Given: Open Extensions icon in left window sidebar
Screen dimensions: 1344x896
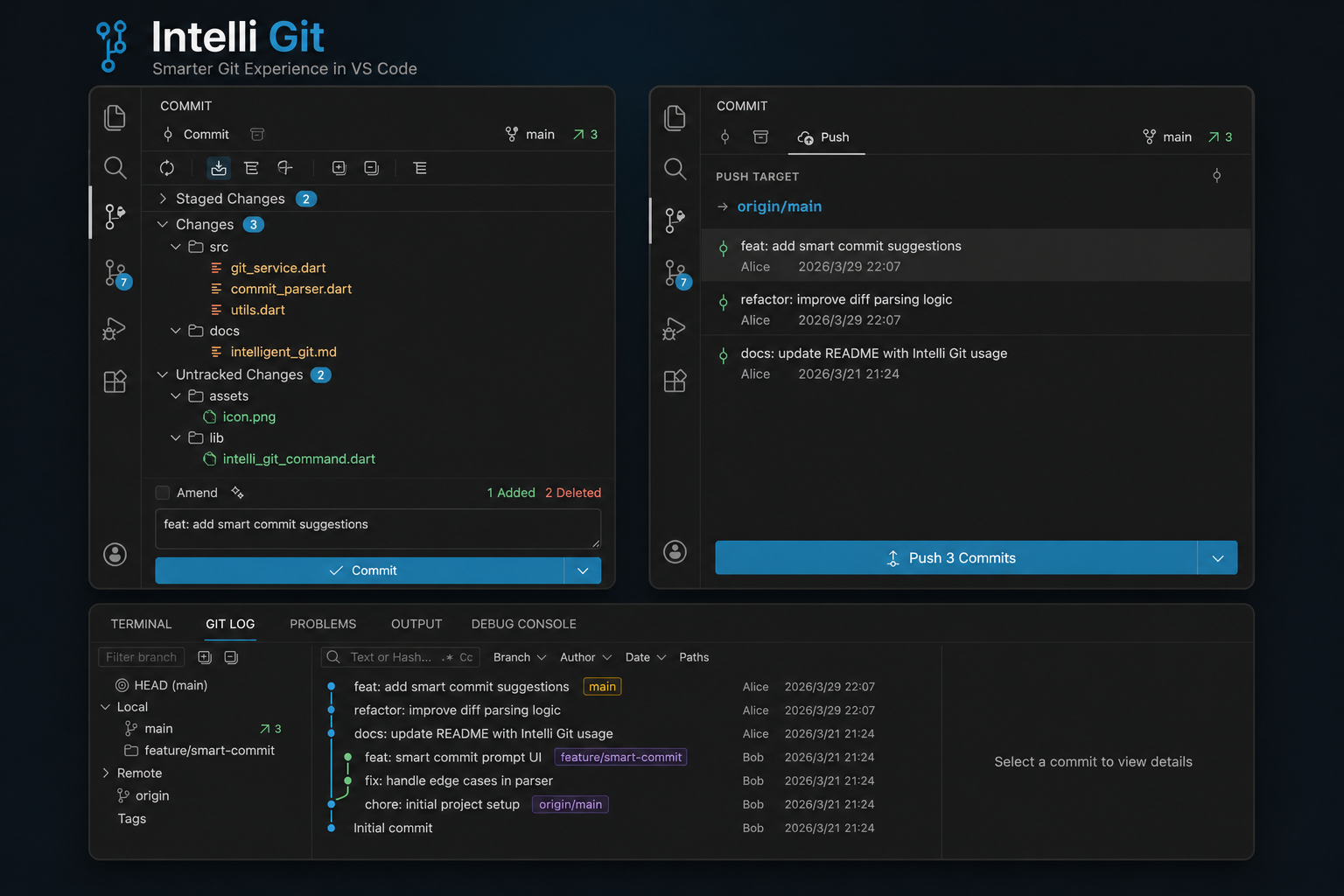Looking at the screenshot, I should coord(115,381).
